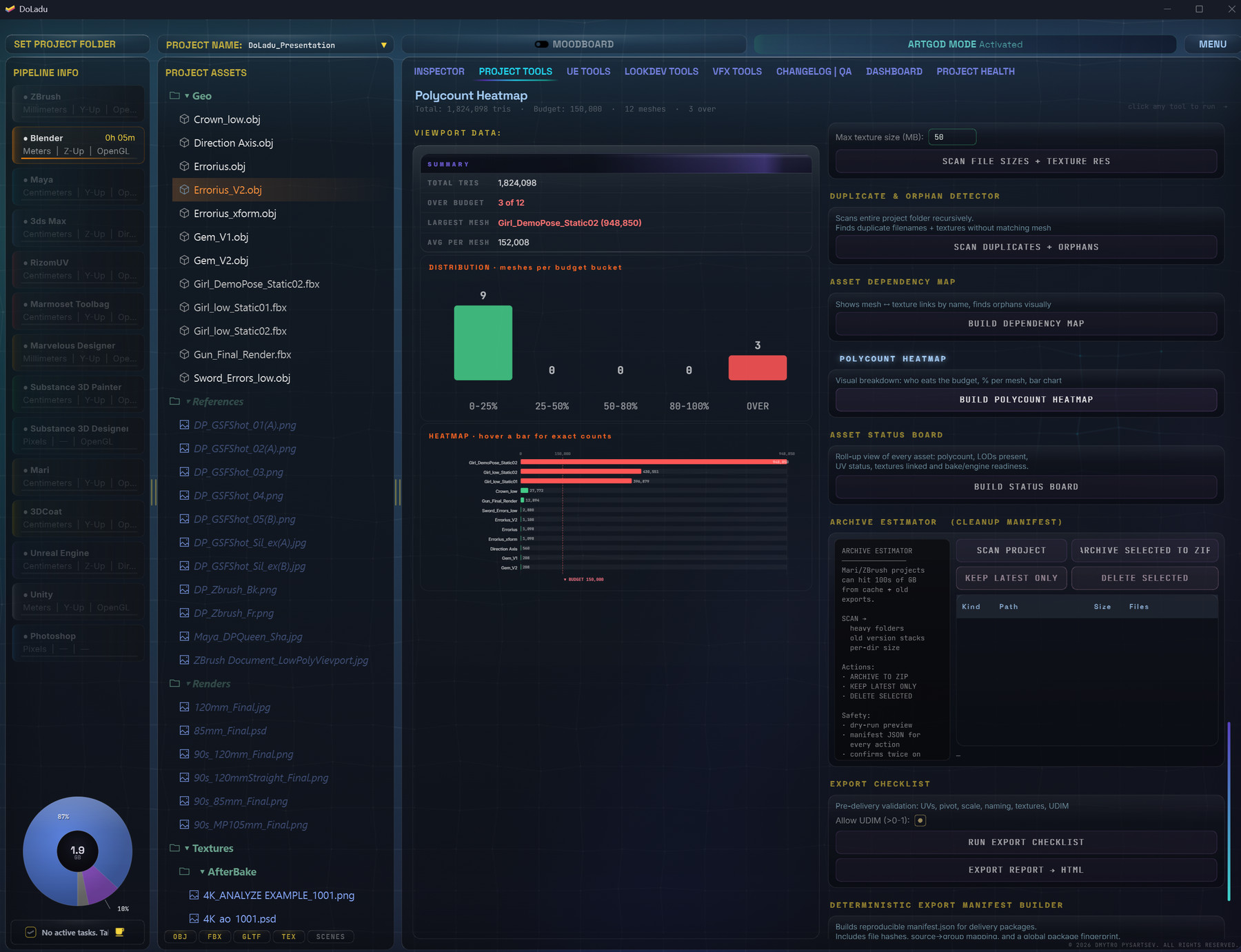Click the Renders folder icon
This screenshot has height=952, width=1241.
point(174,683)
